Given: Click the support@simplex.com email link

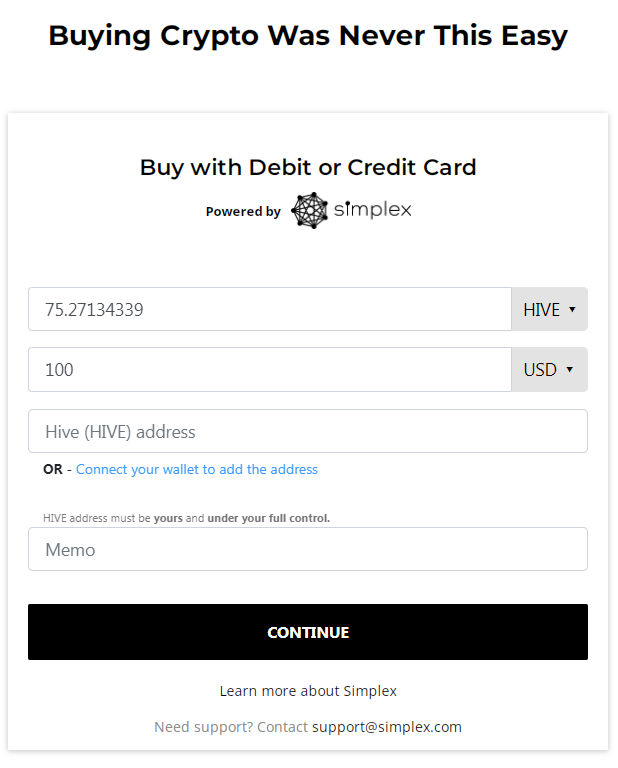Looking at the screenshot, I should (387, 727).
